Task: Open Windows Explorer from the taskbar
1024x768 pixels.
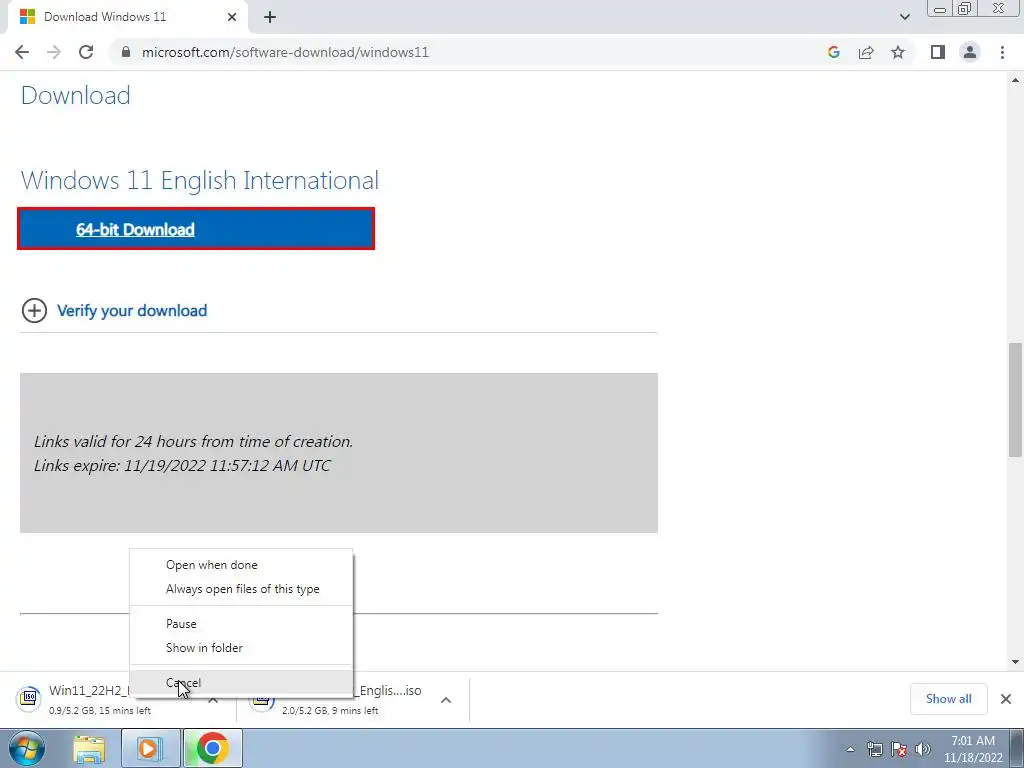Action: coord(89,749)
